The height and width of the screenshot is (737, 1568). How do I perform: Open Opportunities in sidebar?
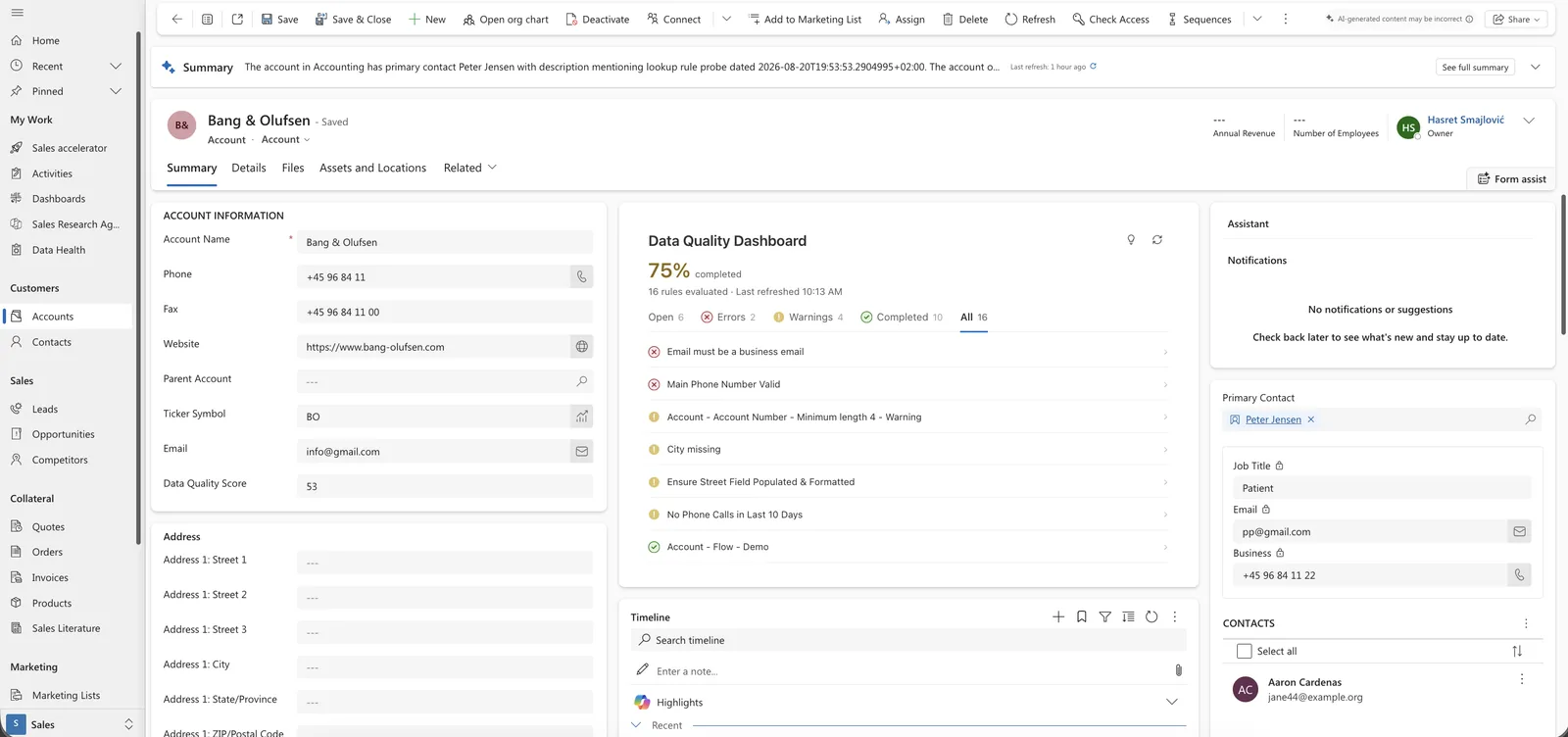[x=63, y=434]
